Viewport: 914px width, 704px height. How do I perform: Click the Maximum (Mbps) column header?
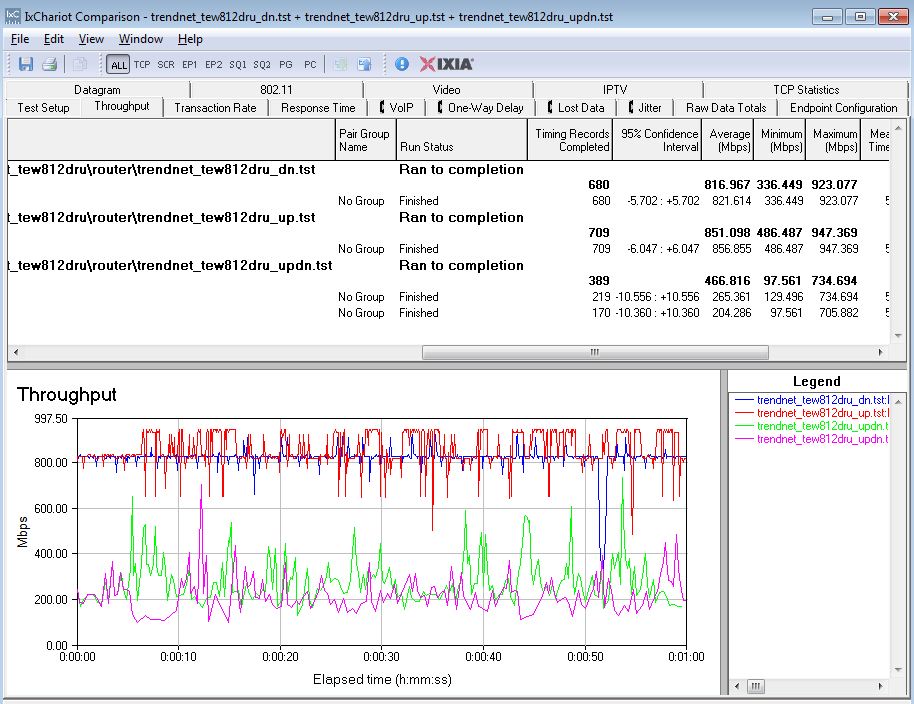833,140
